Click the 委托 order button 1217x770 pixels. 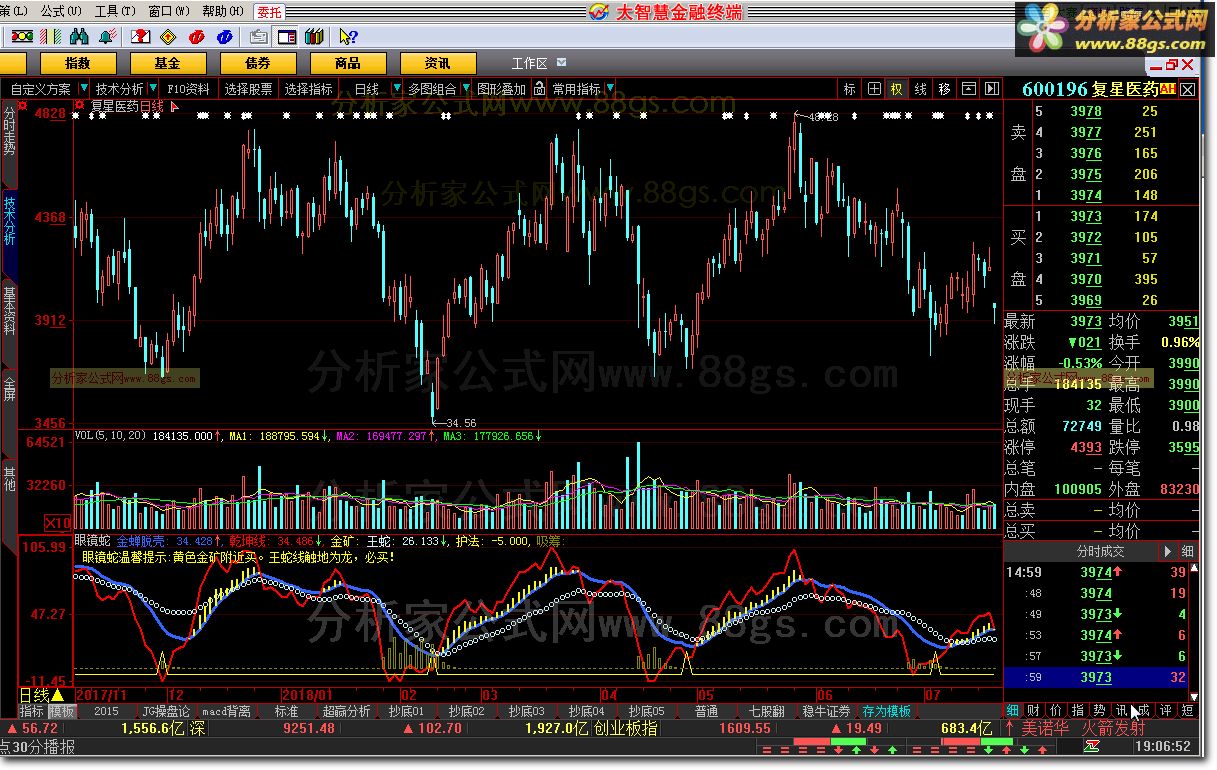pos(269,12)
